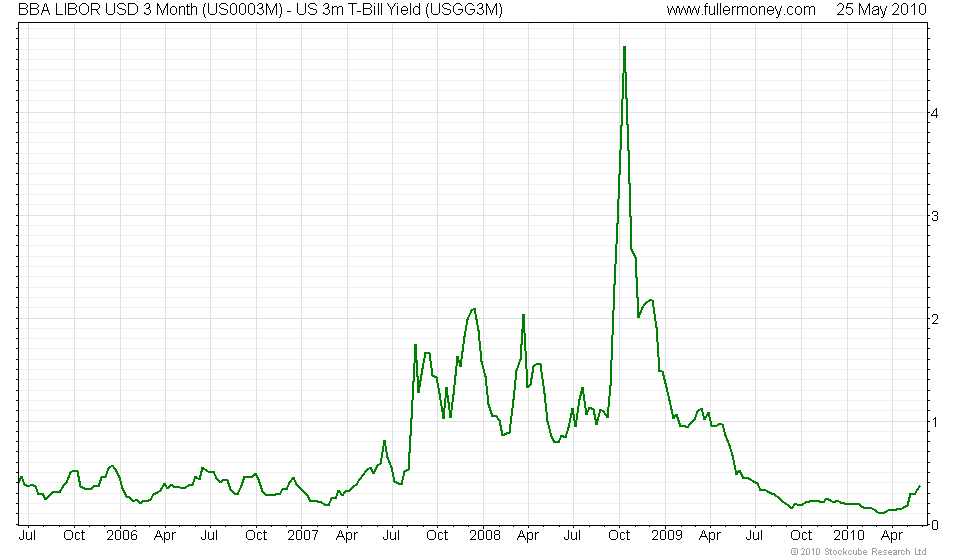
Task: Click the 'Oct' label right before 2009
Action: click(x=619, y=536)
